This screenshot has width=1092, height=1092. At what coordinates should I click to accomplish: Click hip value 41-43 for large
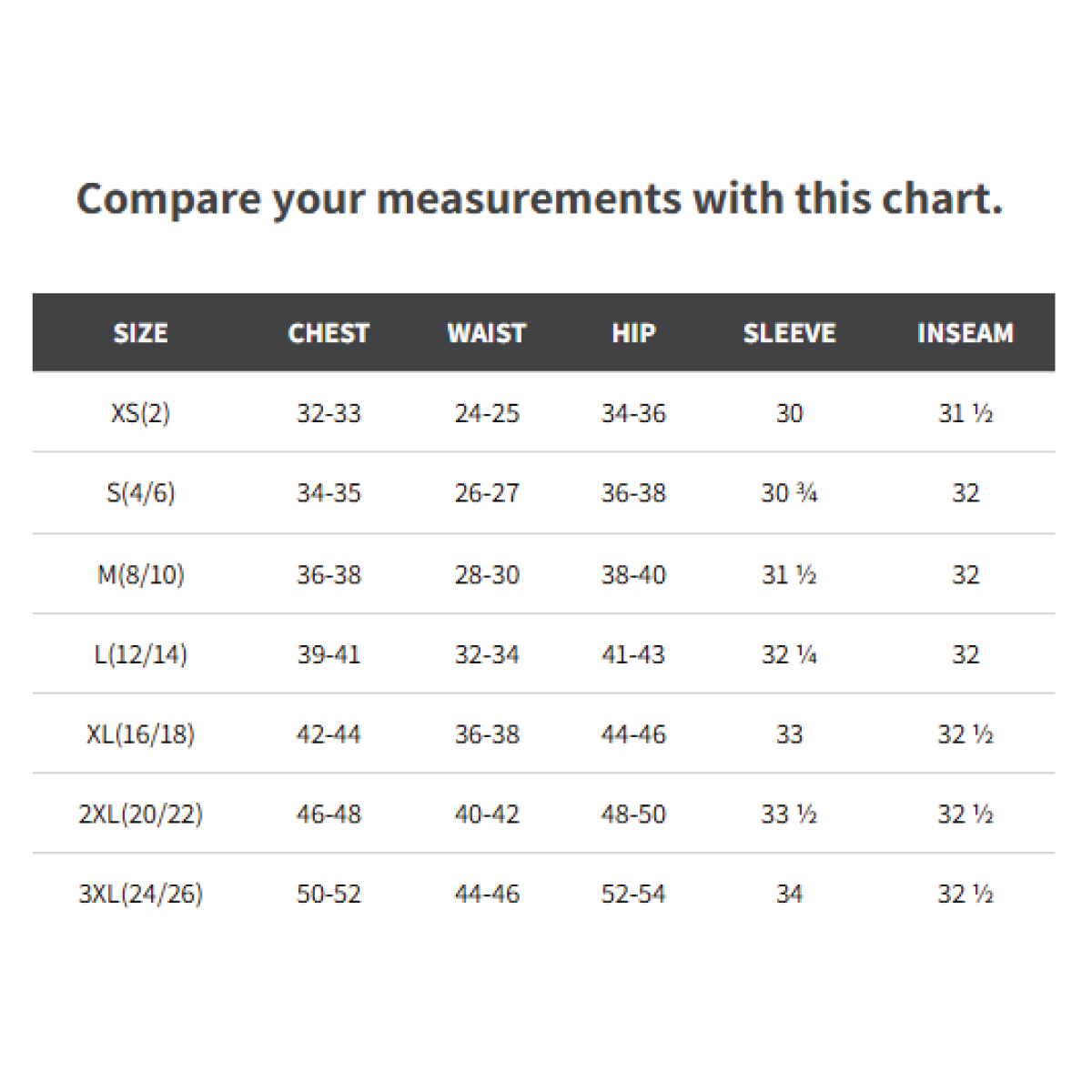point(633,654)
